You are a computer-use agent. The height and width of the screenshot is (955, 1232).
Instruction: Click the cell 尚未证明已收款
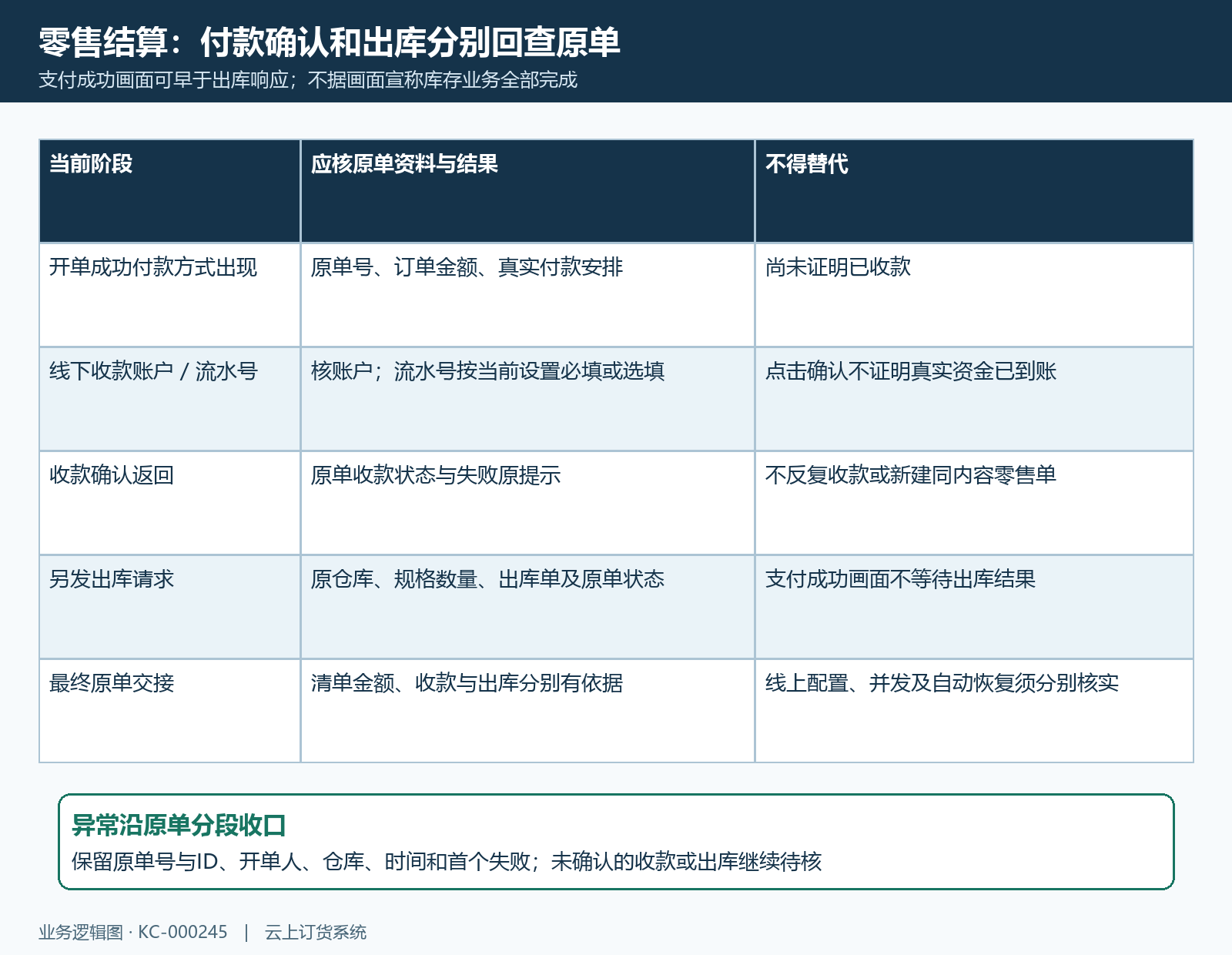tap(974, 295)
